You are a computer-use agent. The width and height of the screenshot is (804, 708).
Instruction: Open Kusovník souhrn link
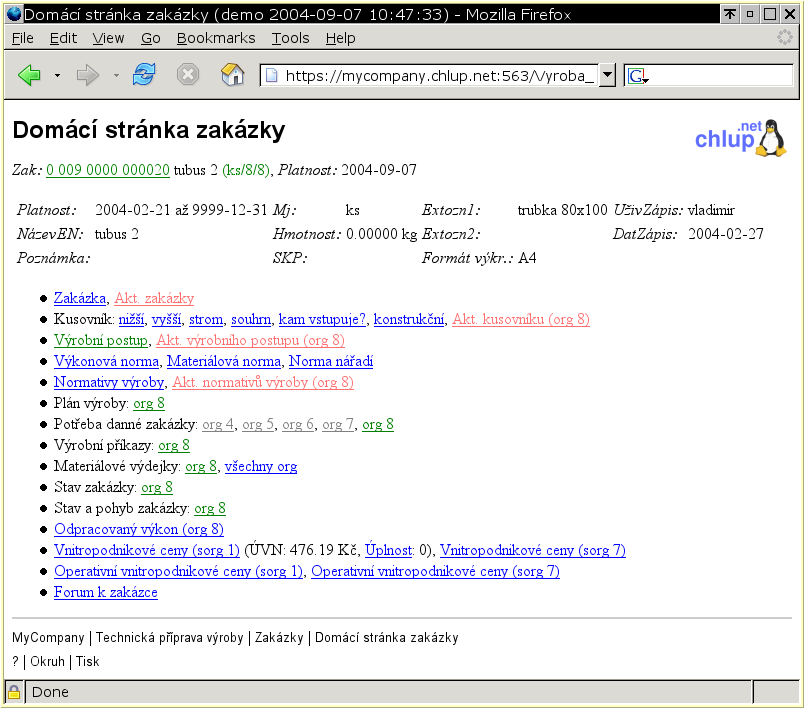[x=251, y=319]
